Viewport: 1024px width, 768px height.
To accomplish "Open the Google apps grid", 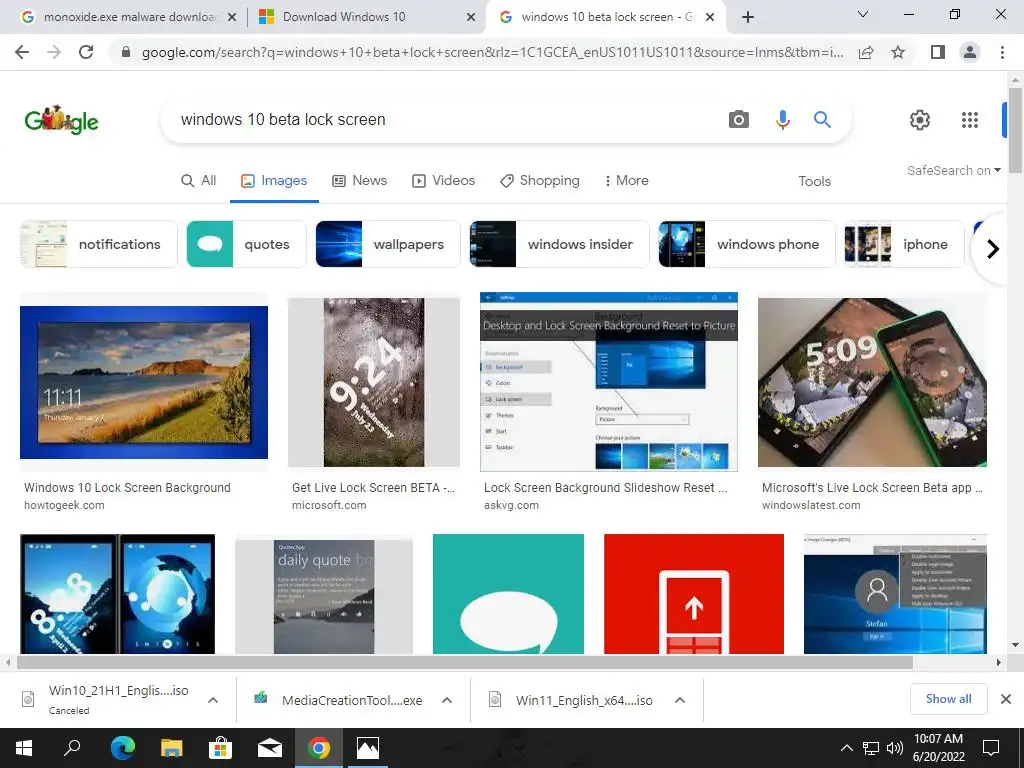I will point(970,120).
